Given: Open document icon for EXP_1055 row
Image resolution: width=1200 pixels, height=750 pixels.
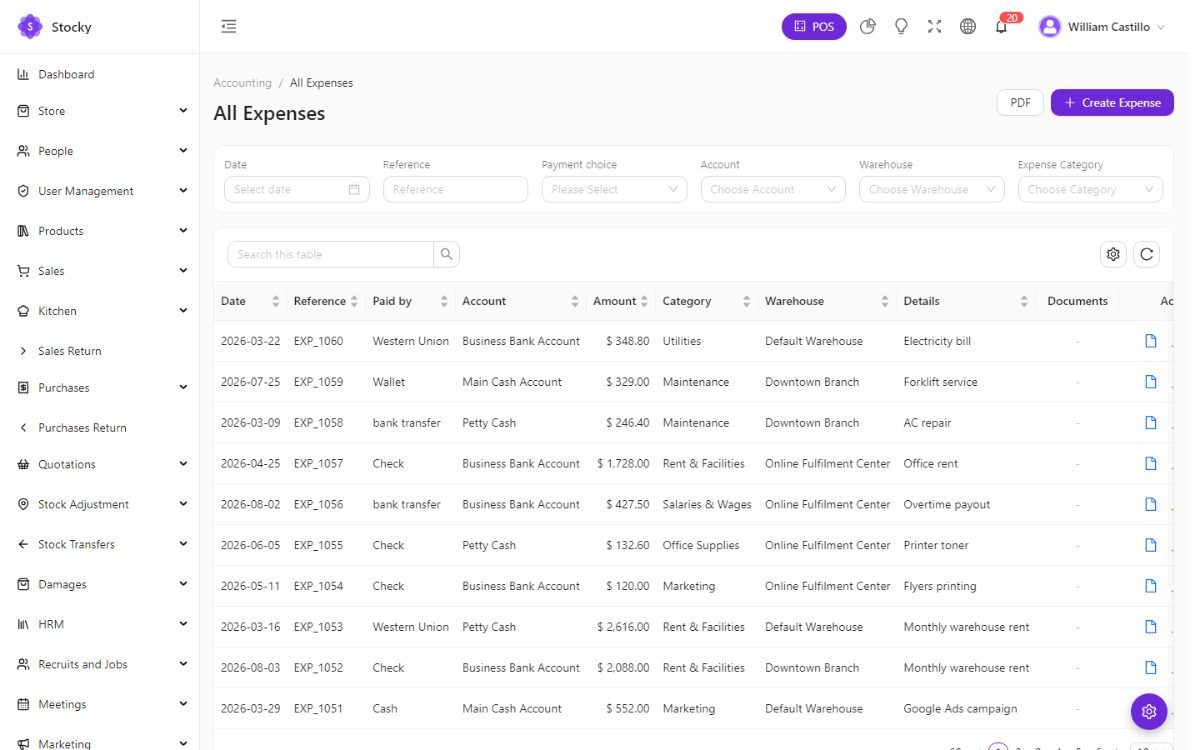Looking at the screenshot, I should (1150, 545).
